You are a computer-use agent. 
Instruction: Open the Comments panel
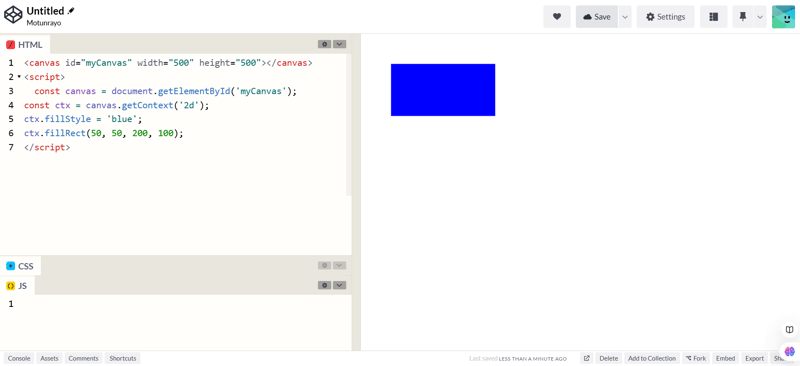tap(84, 358)
